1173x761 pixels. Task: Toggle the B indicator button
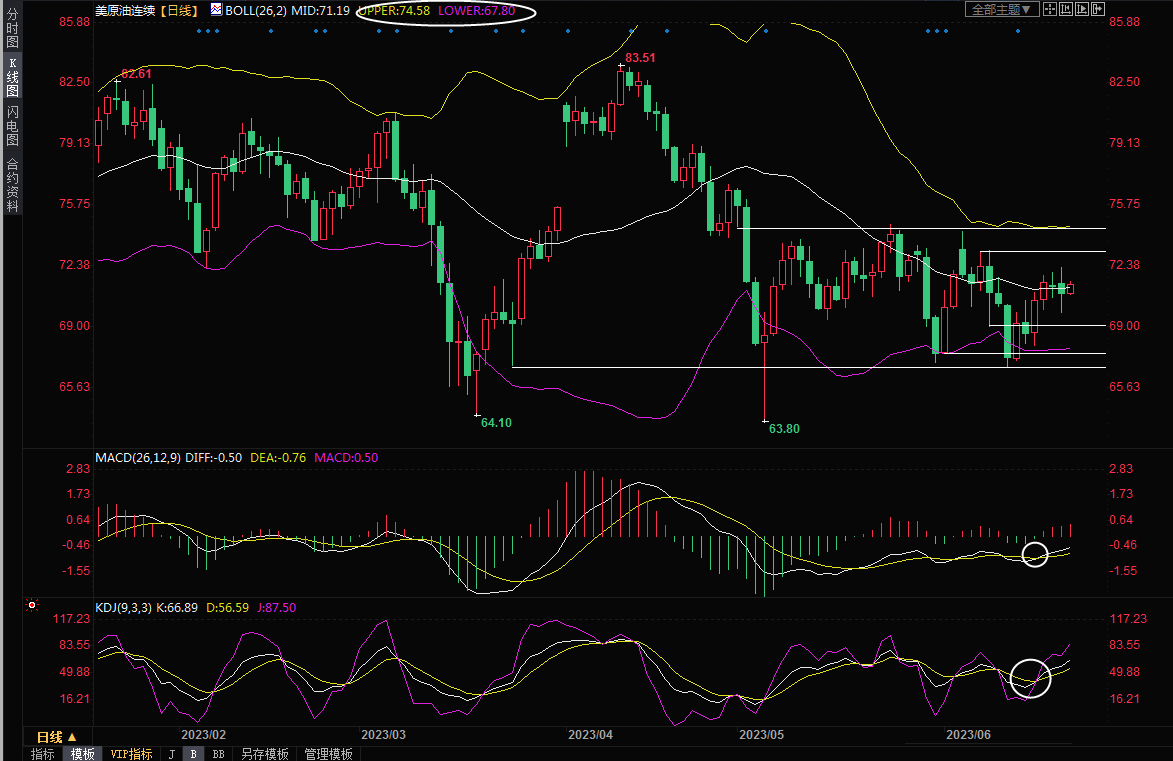click(193, 754)
